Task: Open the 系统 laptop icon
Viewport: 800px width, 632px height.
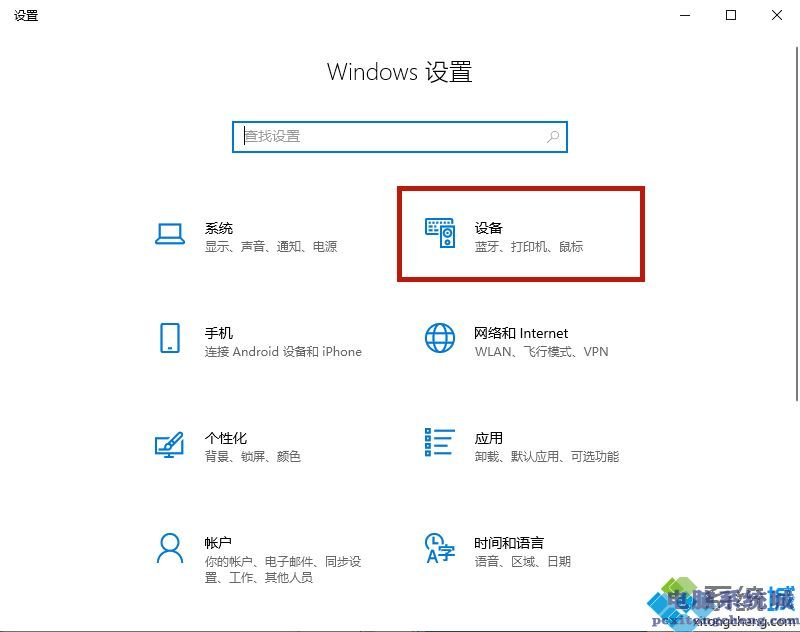Action: point(170,234)
